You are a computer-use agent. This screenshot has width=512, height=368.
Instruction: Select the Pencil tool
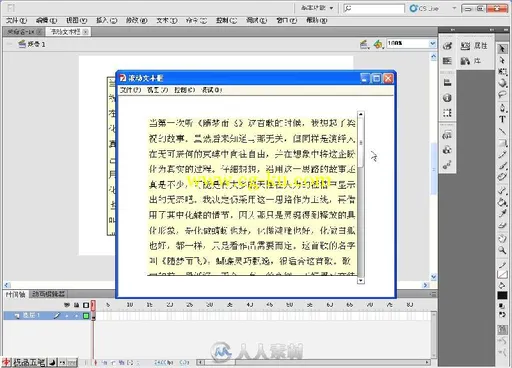tap(502, 154)
